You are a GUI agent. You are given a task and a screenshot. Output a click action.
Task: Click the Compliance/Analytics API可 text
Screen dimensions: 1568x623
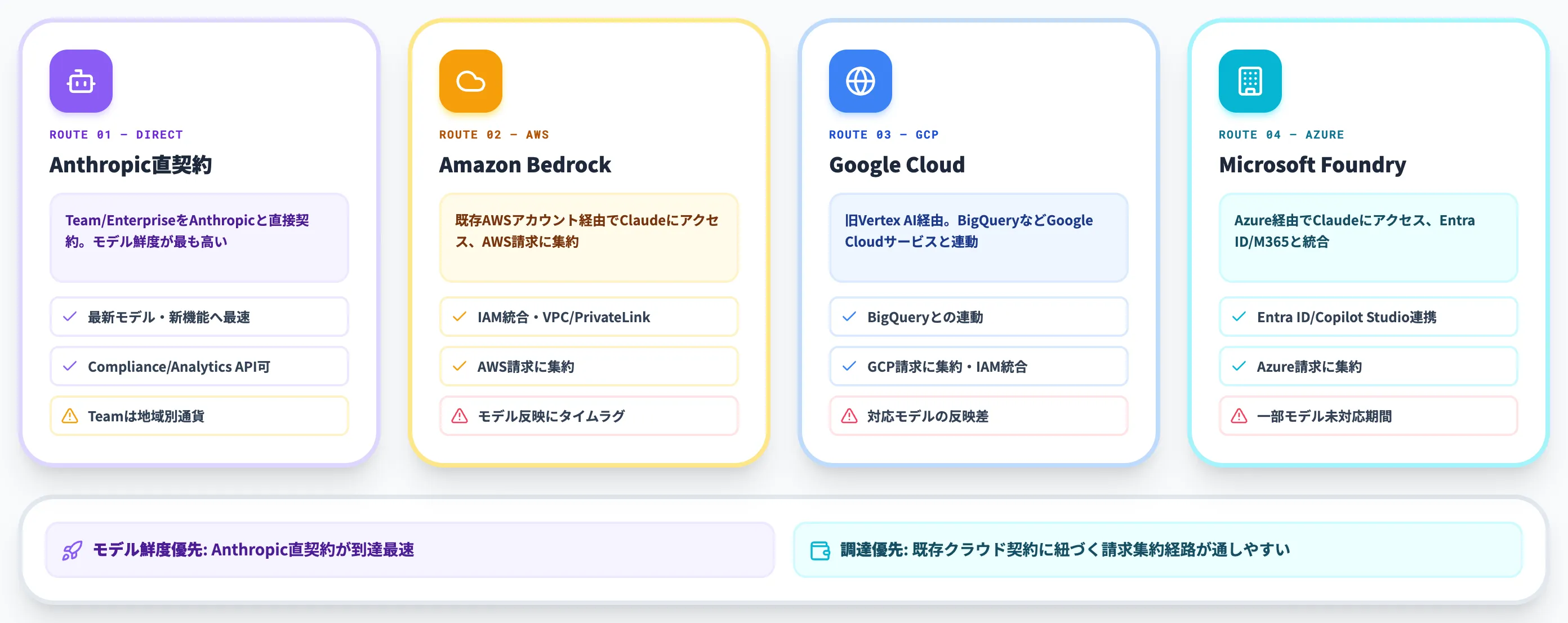[179, 367]
